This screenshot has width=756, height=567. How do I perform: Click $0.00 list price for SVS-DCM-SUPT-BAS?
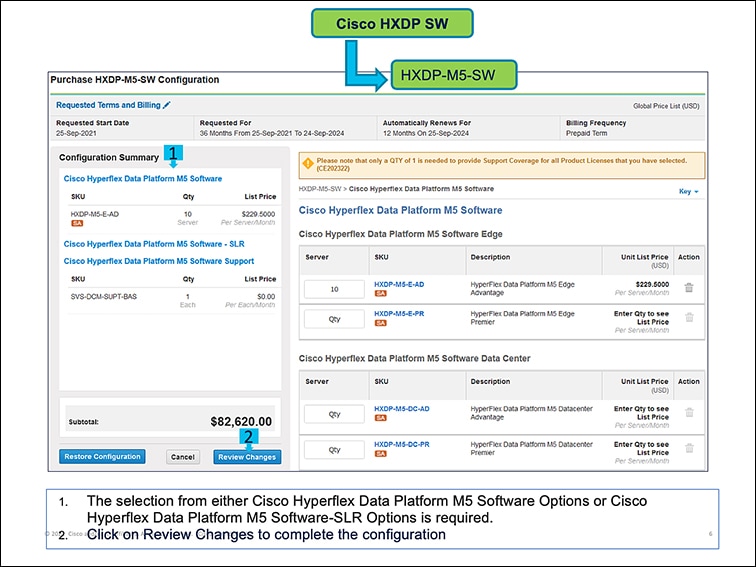[x=266, y=297]
